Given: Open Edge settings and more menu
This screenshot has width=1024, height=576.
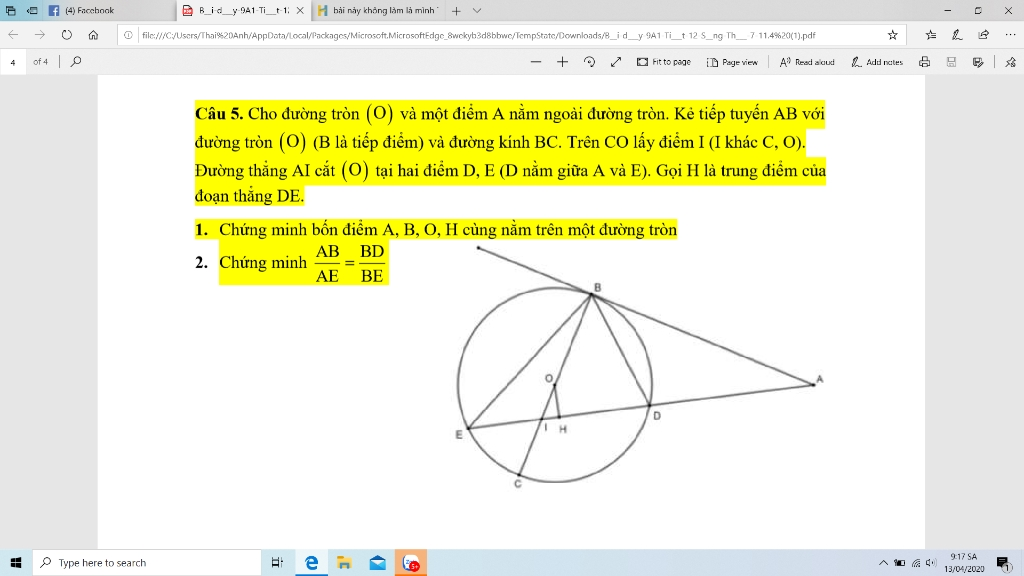Looking at the screenshot, I should (x=1010, y=35).
